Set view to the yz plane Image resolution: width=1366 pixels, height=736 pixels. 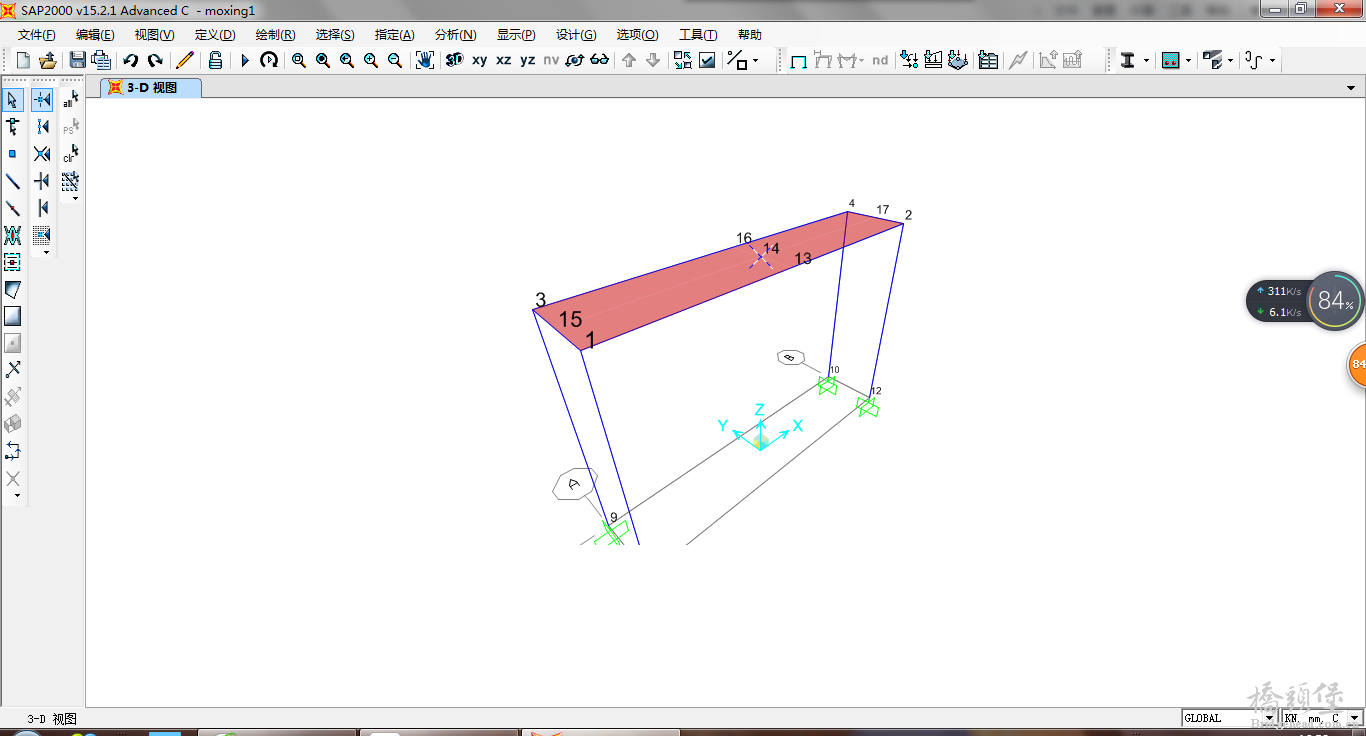click(528, 60)
